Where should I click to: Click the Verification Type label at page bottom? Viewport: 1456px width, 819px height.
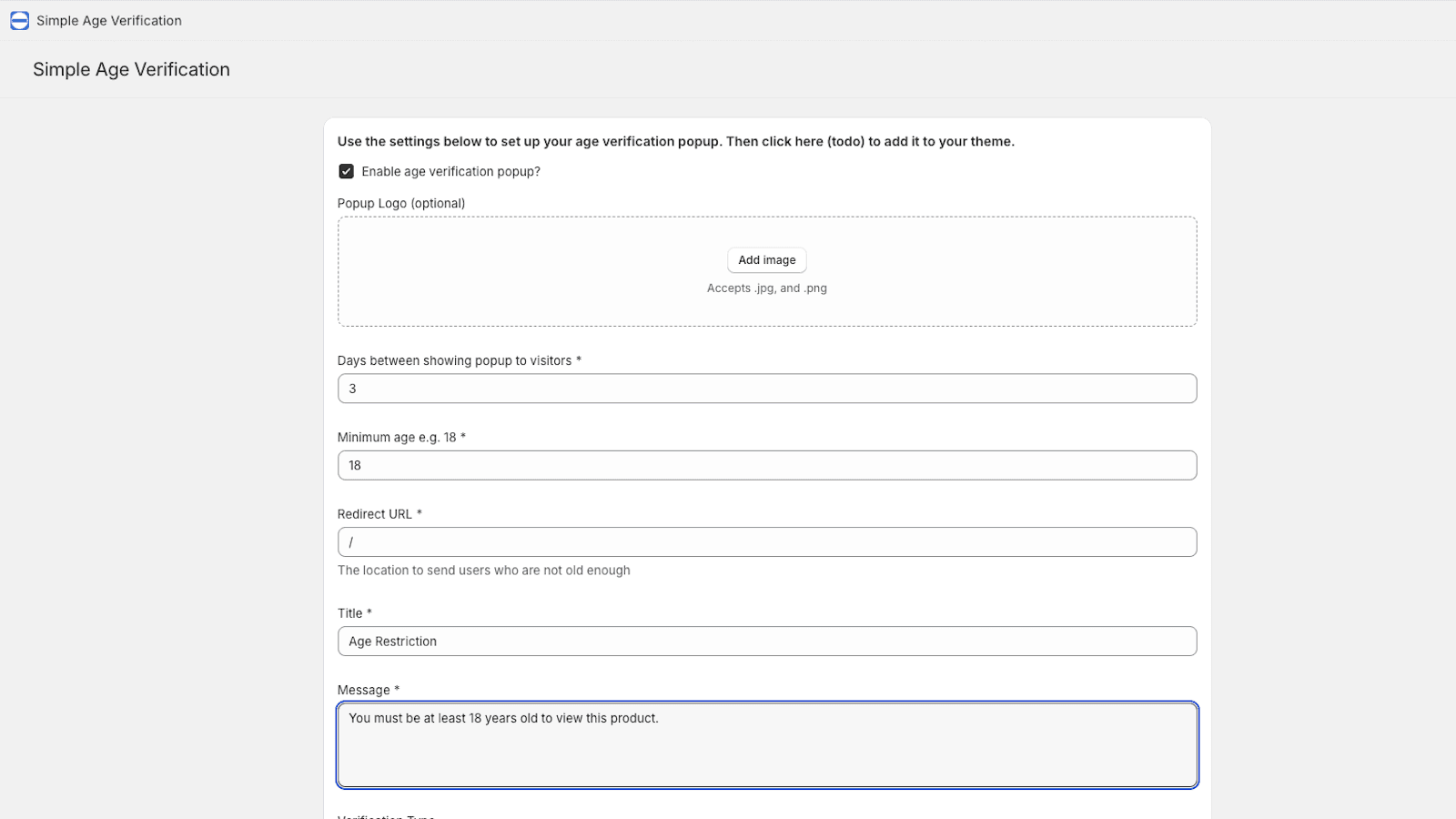(x=386, y=816)
